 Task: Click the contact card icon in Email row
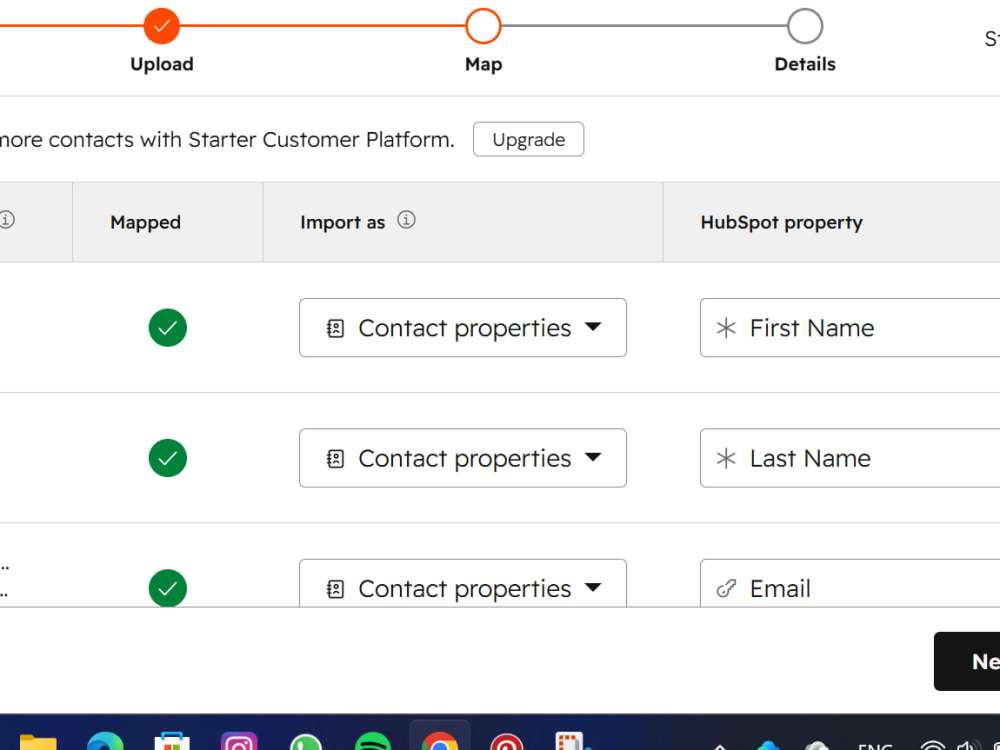pyautogui.click(x=335, y=589)
